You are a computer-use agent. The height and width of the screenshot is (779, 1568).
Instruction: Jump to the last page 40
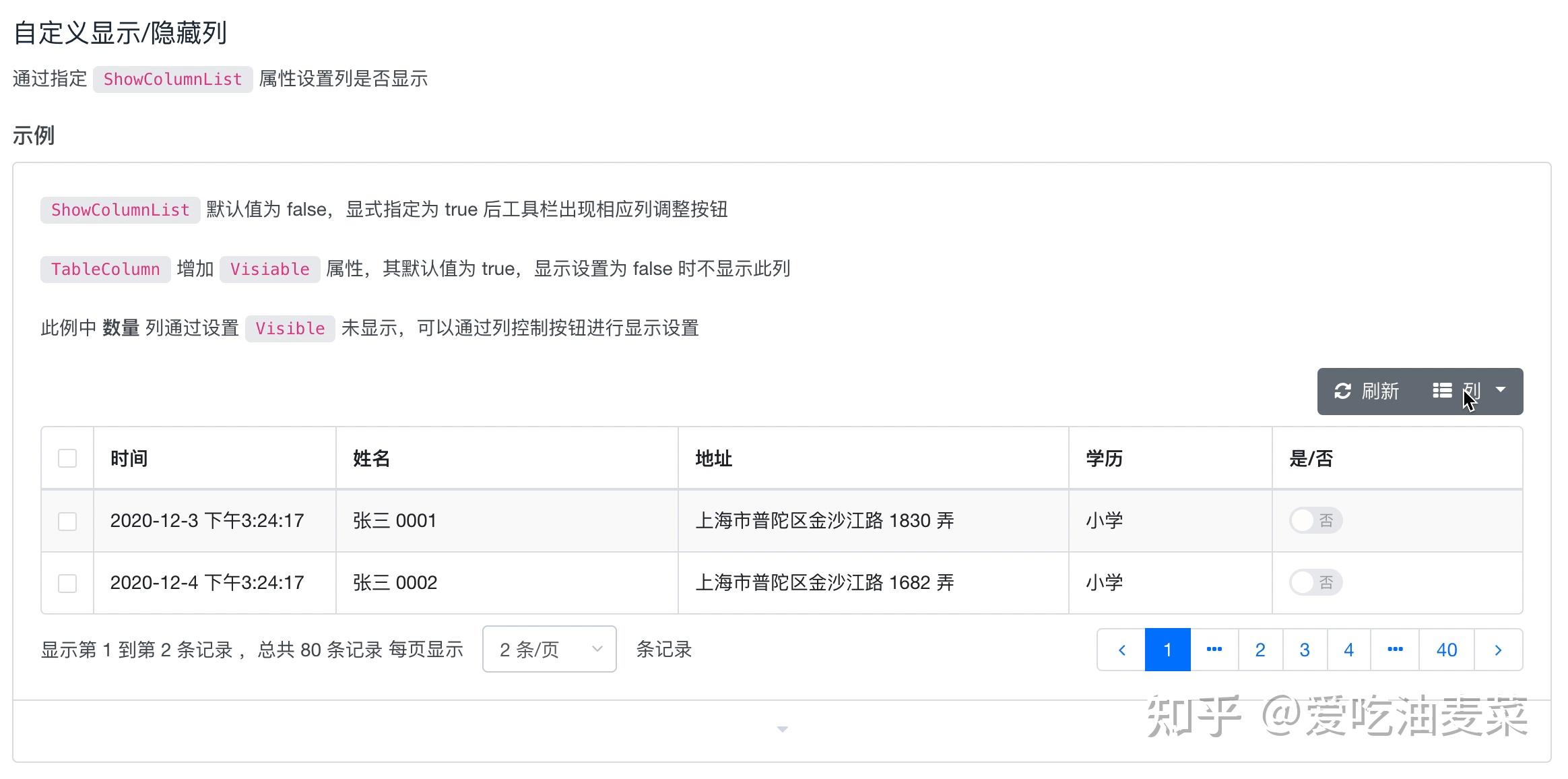click(x=1446, y=649)
